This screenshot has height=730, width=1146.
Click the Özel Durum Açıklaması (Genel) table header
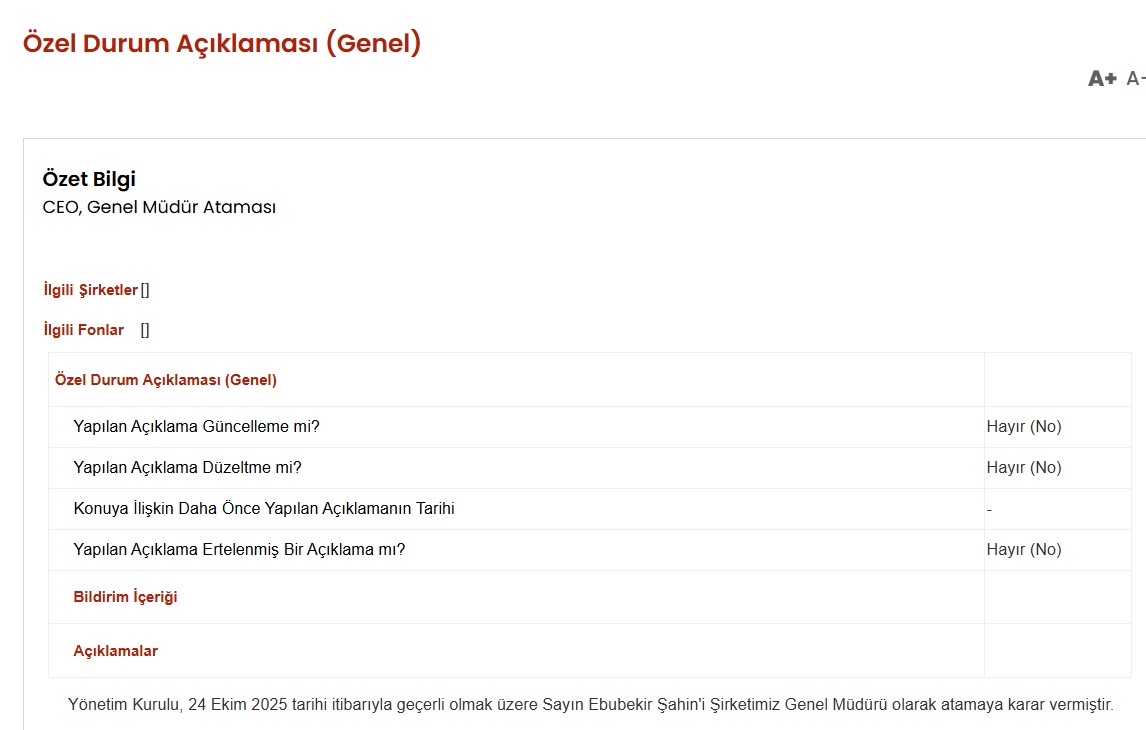click(166, 380)
